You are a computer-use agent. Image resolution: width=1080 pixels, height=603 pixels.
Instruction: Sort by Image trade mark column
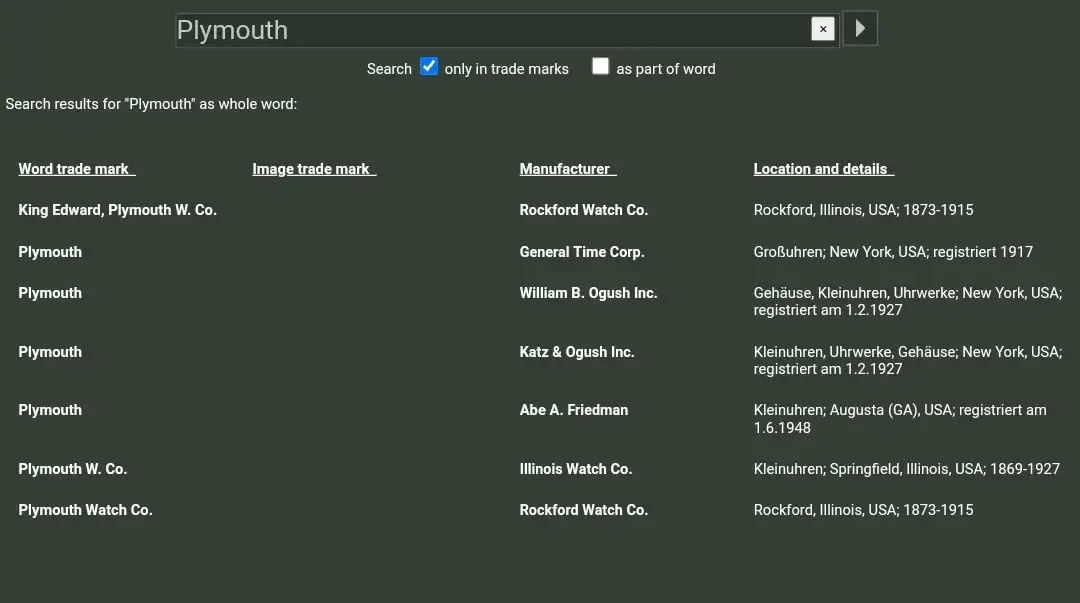313,169
